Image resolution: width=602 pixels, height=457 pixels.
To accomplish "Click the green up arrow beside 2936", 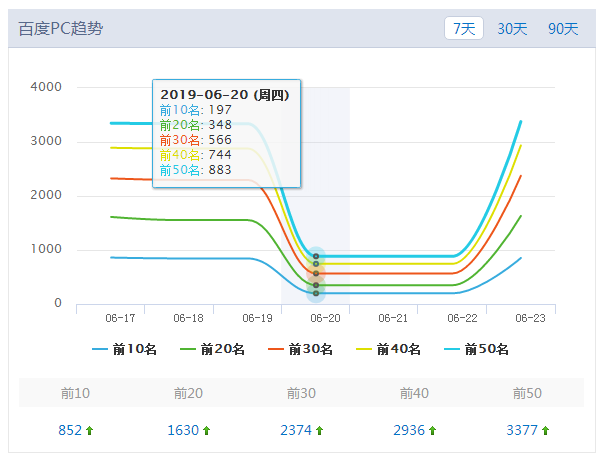I will click(x=432, y=431).
